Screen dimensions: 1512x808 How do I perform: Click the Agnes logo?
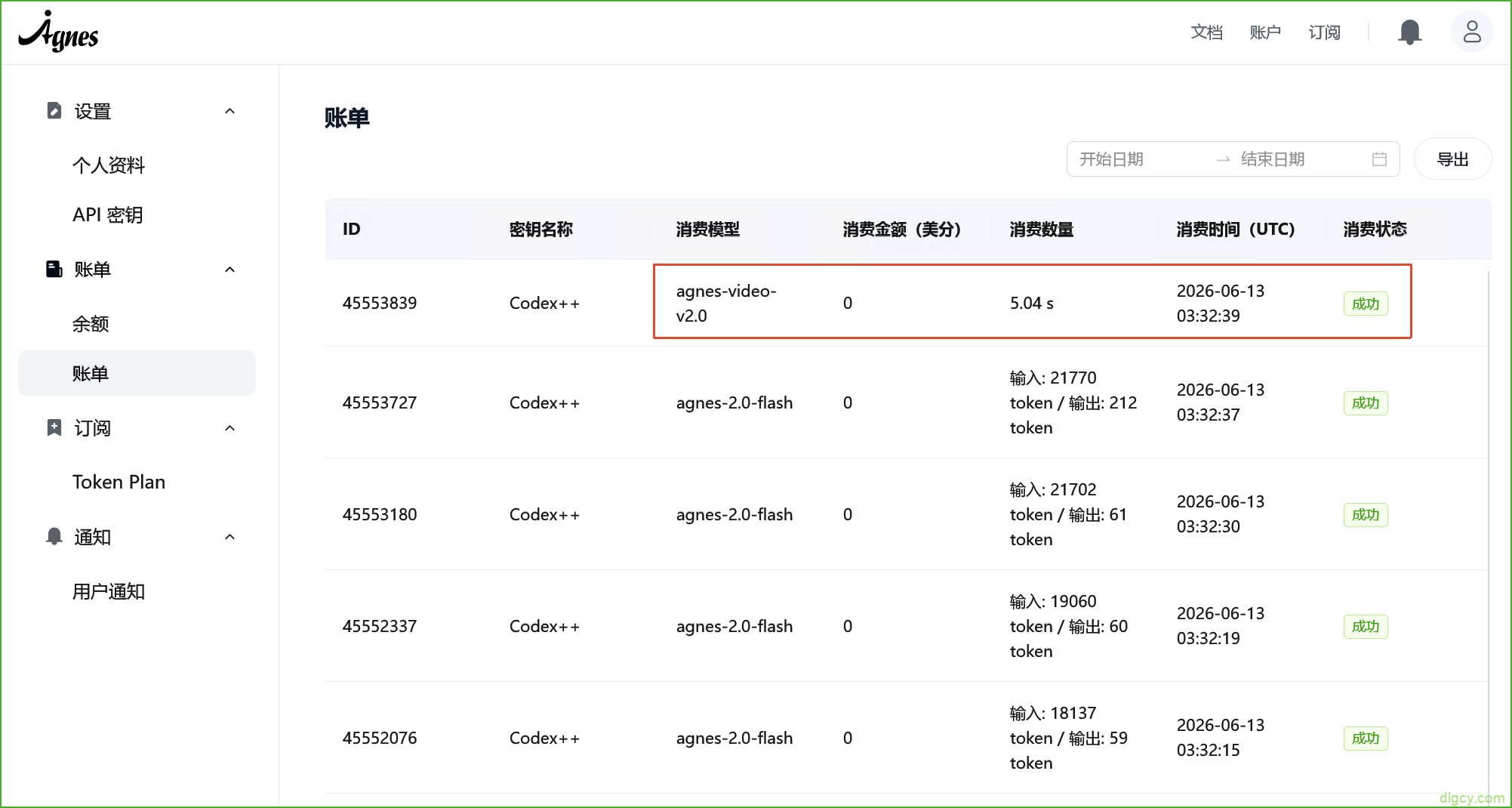tap(58, 32)
